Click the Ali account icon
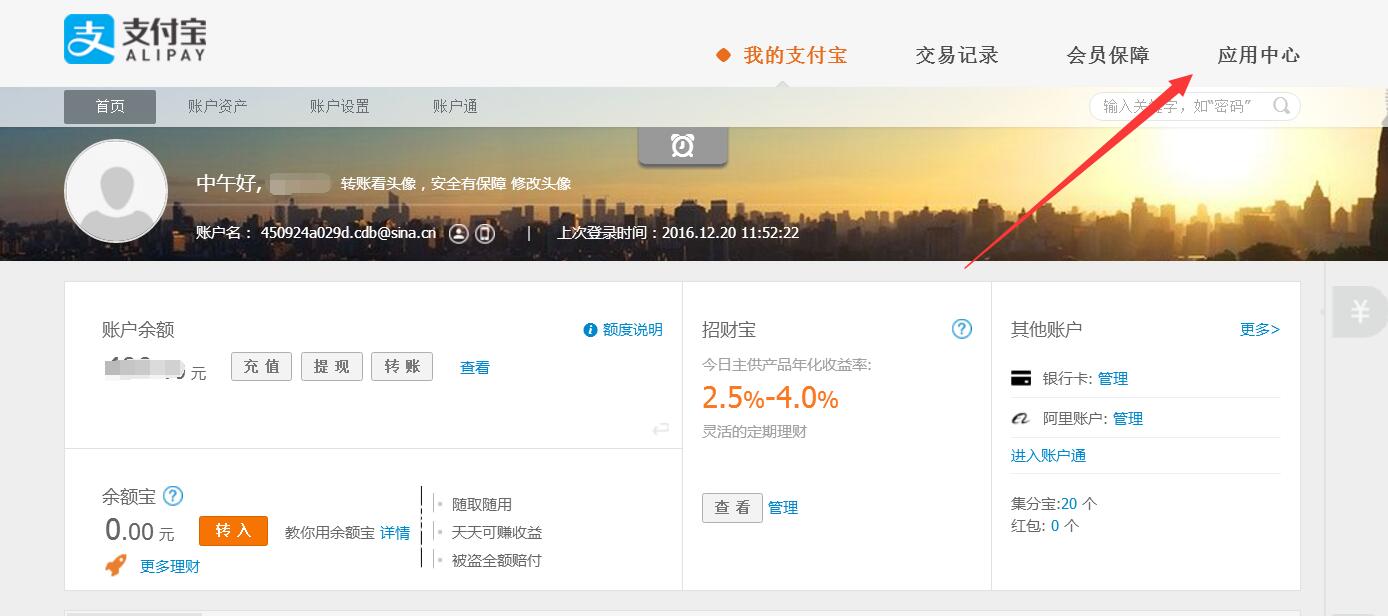Screen dimensions: 1388x616 tap(1021, 419)
